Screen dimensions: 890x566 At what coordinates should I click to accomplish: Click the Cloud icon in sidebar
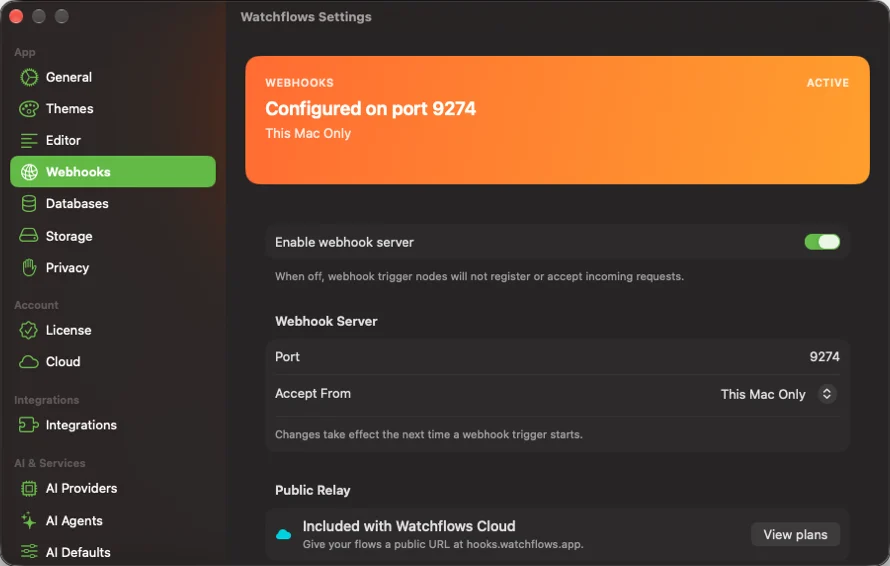[29, 362]
